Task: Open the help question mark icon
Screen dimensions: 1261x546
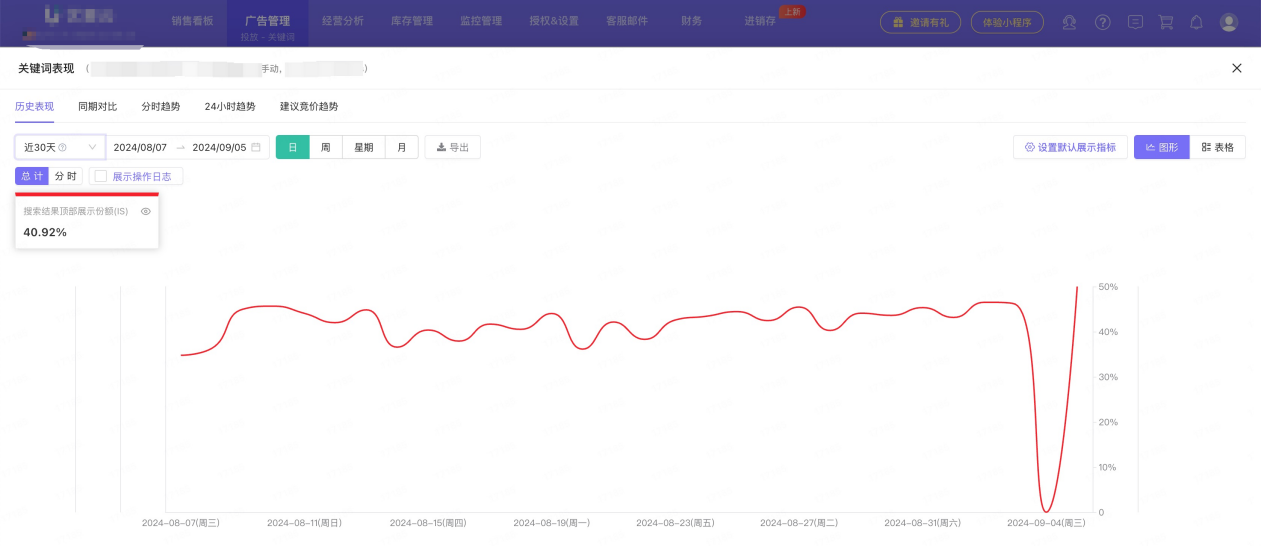Action: pos(1103,22)
